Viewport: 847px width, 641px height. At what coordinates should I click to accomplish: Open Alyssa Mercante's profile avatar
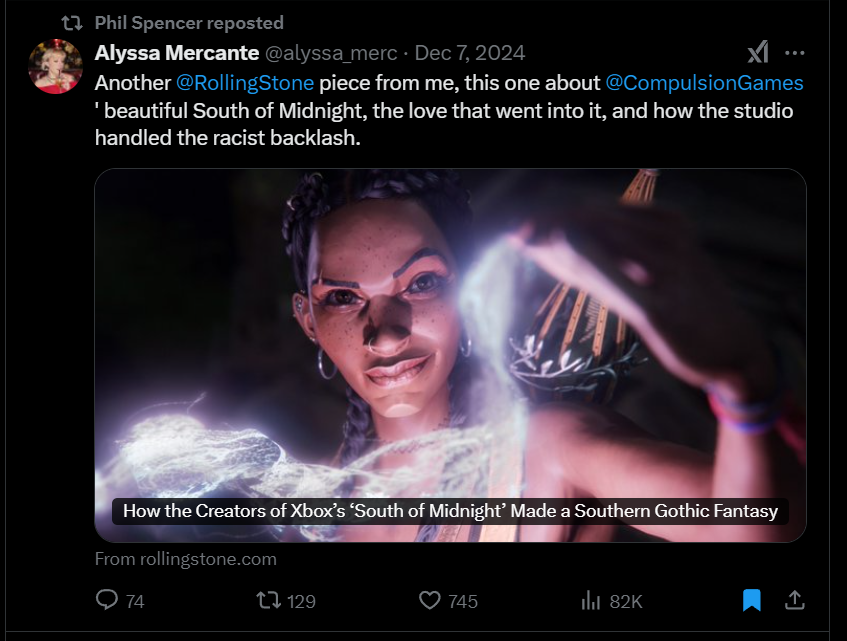(55, 67)
